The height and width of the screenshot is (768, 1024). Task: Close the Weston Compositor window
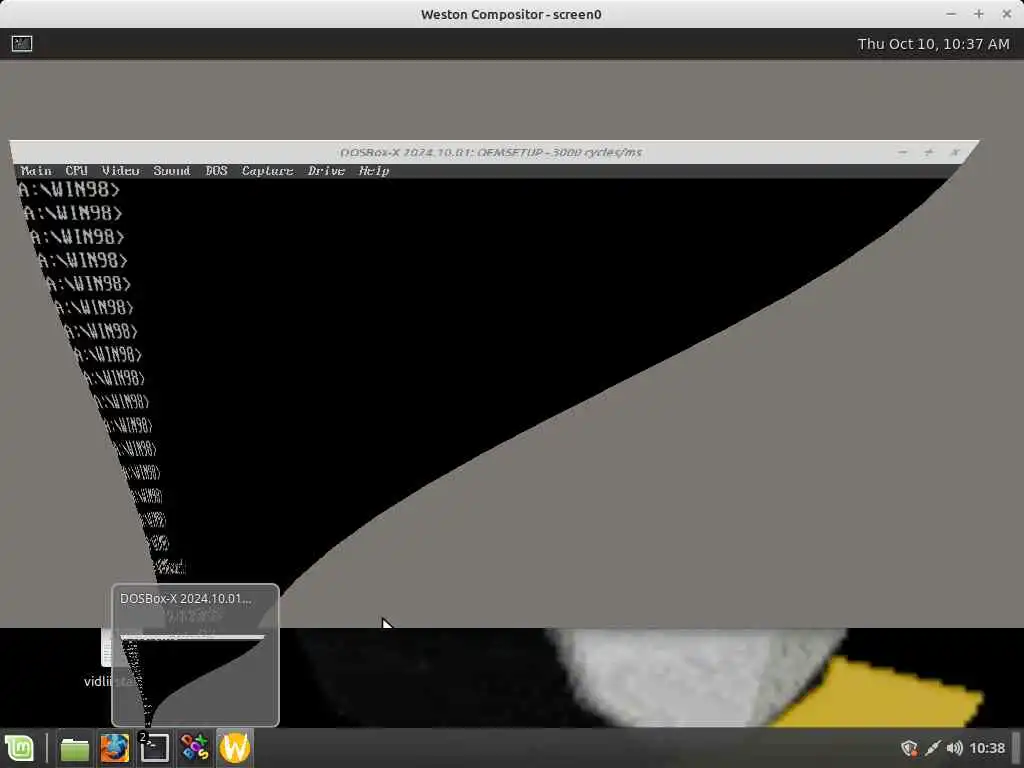(1006, 14)
